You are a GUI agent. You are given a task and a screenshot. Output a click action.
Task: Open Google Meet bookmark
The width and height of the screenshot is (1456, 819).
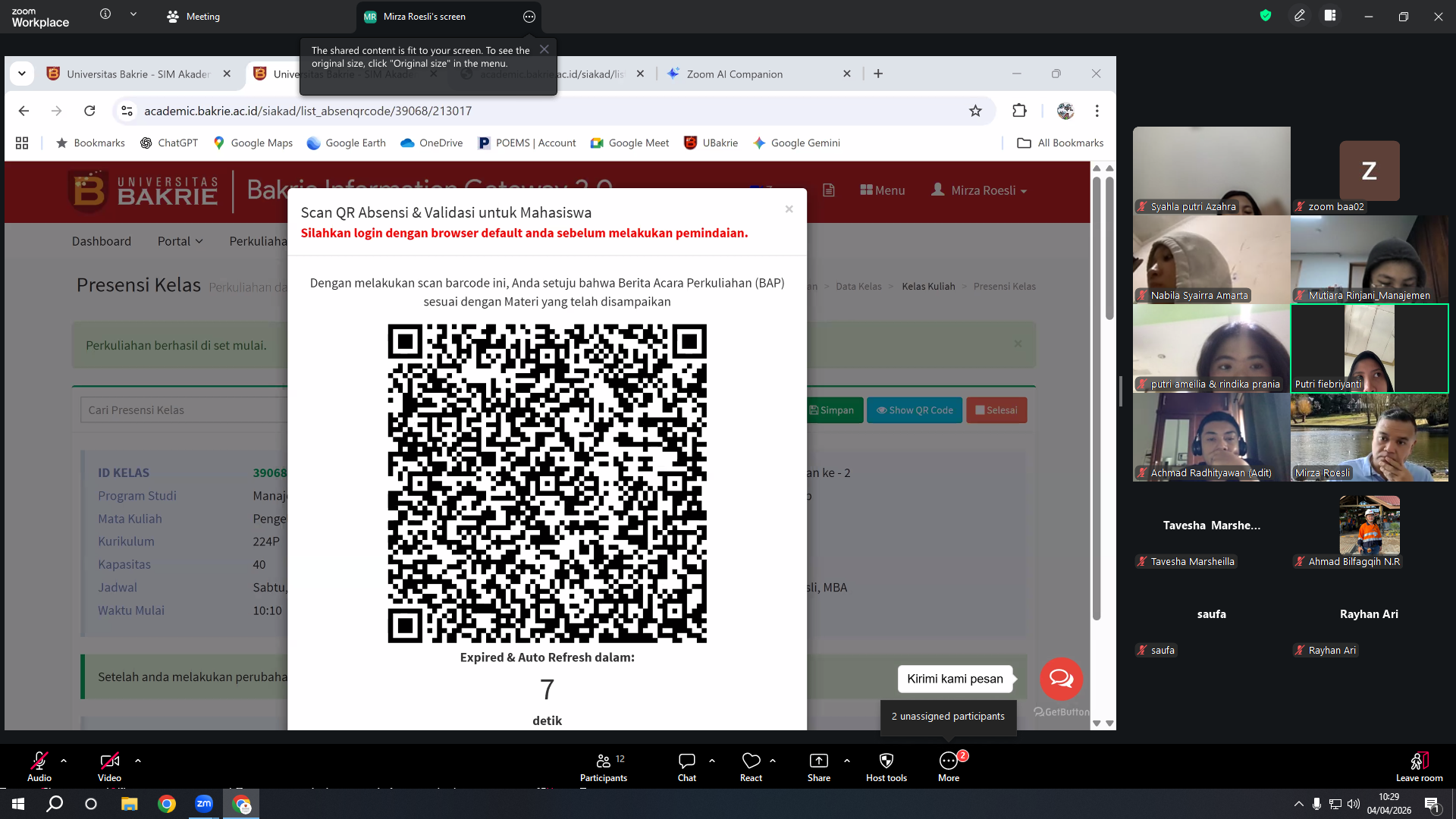point(630,143)
